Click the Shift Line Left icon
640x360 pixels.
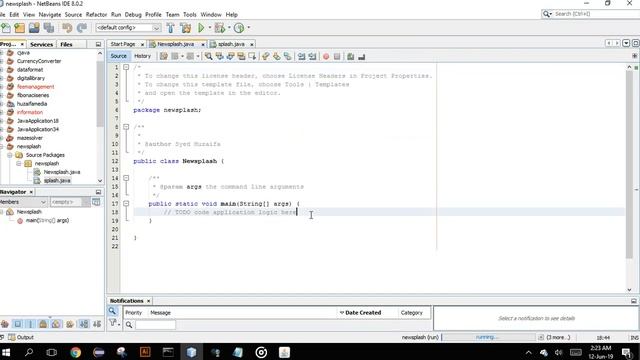tap(302, 56)
